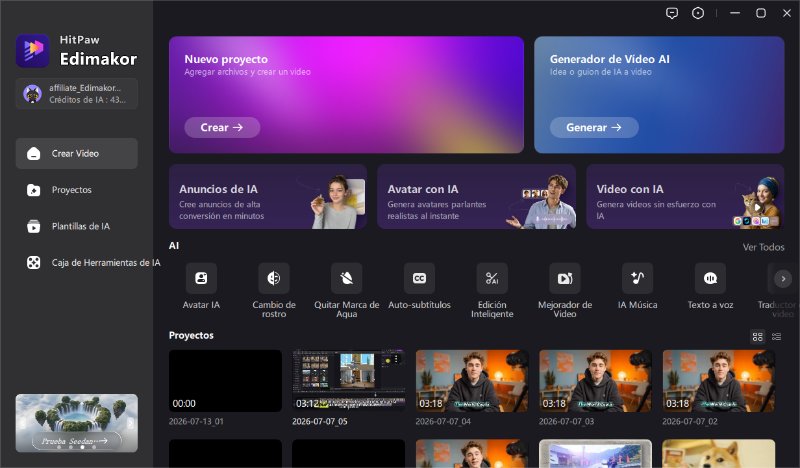Open the Texto a voz tool

(x=710, y=278)
